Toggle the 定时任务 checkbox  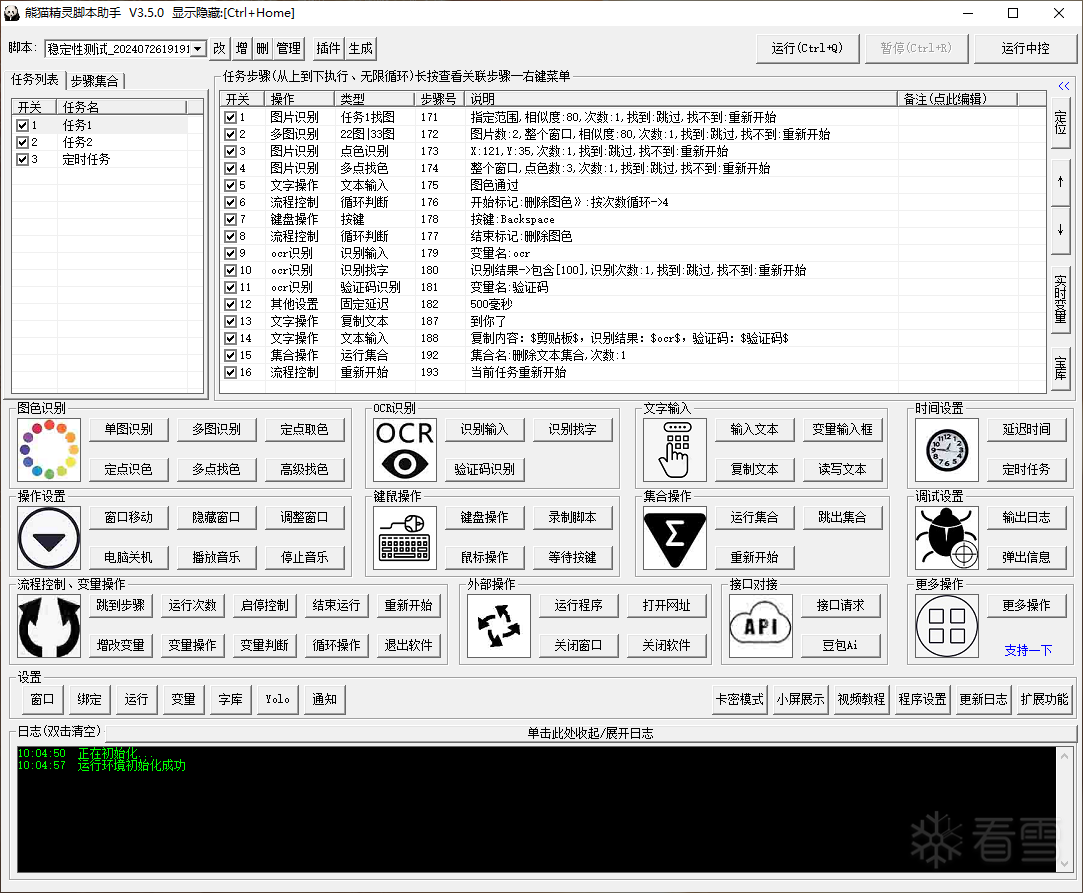click(x=22, y=160)
